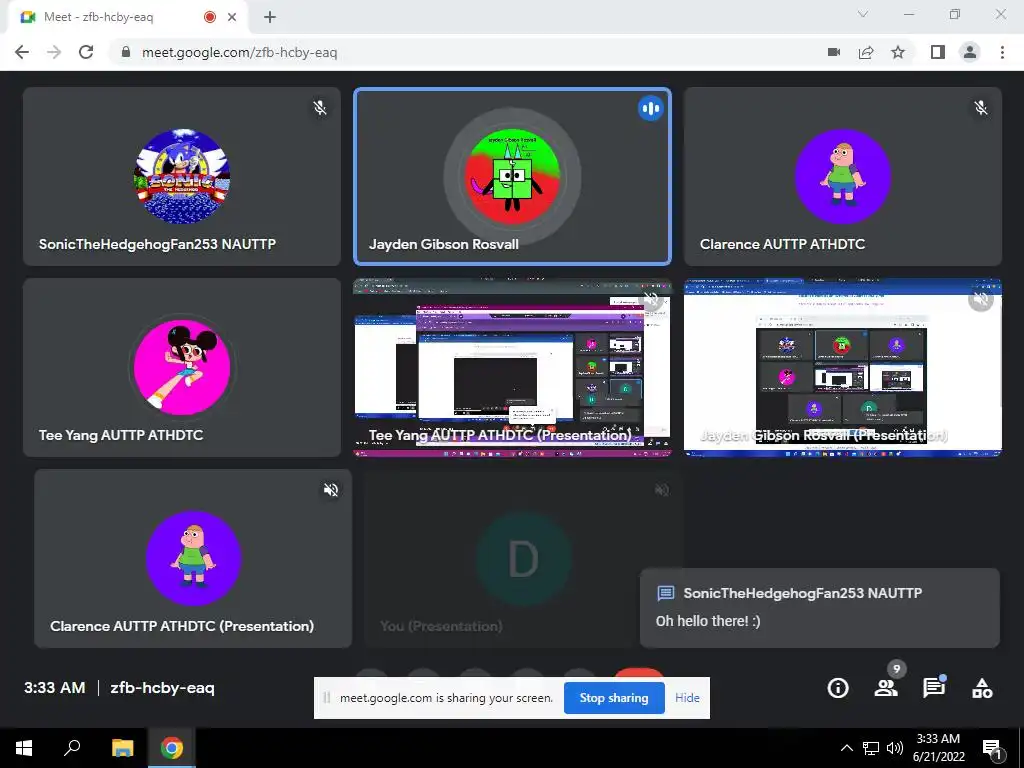Click muted mic icon on Clarence AUTTP ATHDTC tile
Image resolution: width=1024 pixels, height=768 pixels.
tap(981, 108)
